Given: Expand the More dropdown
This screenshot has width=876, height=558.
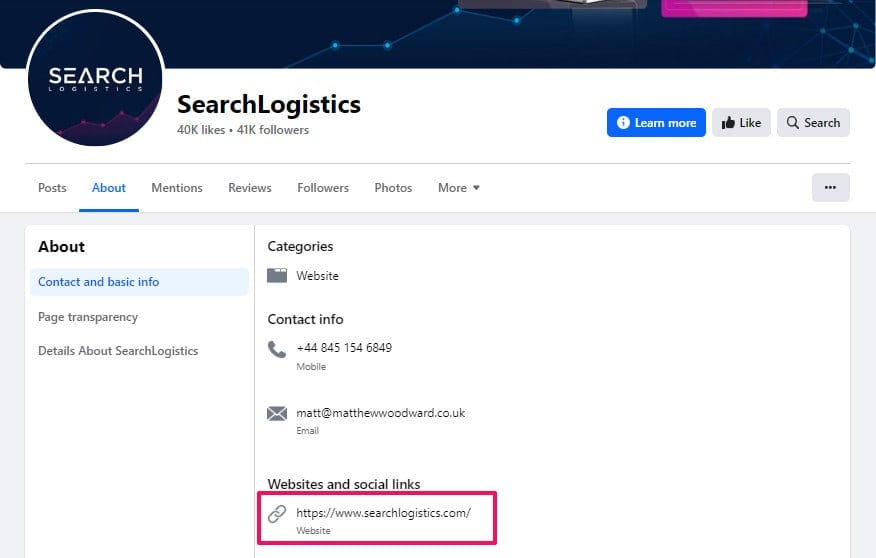Looking at the screenshot, I should 459,188.
